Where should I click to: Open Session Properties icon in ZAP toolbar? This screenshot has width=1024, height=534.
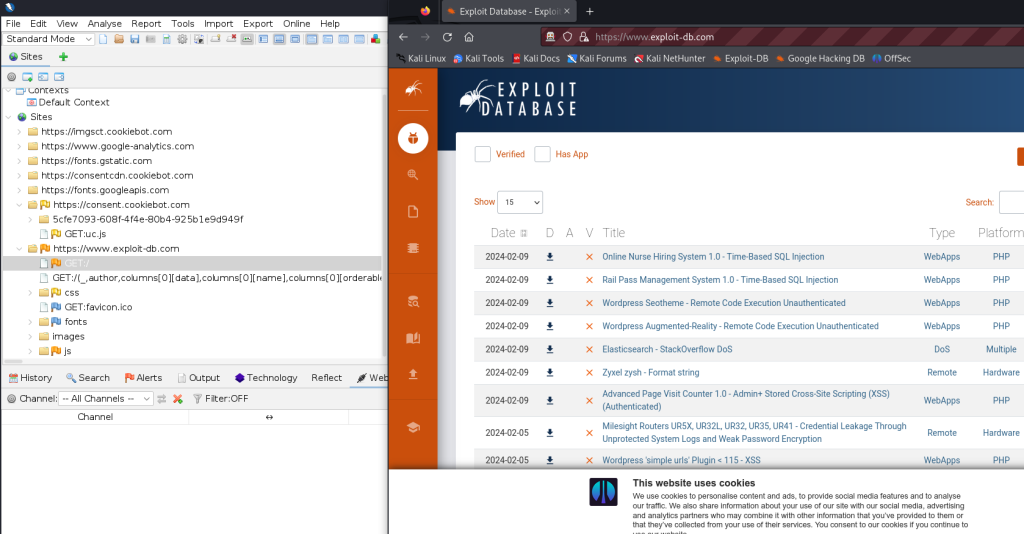pyautogui.click(x=167, y=39)
